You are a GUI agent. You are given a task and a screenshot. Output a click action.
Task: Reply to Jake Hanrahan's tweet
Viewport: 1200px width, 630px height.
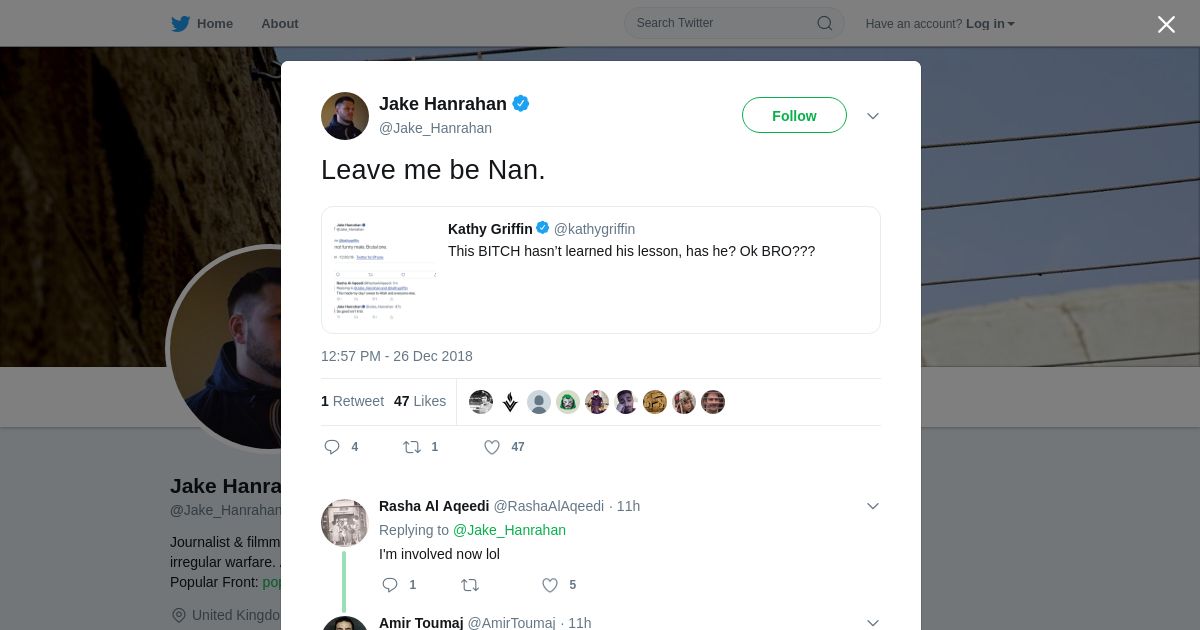point(333,447)
